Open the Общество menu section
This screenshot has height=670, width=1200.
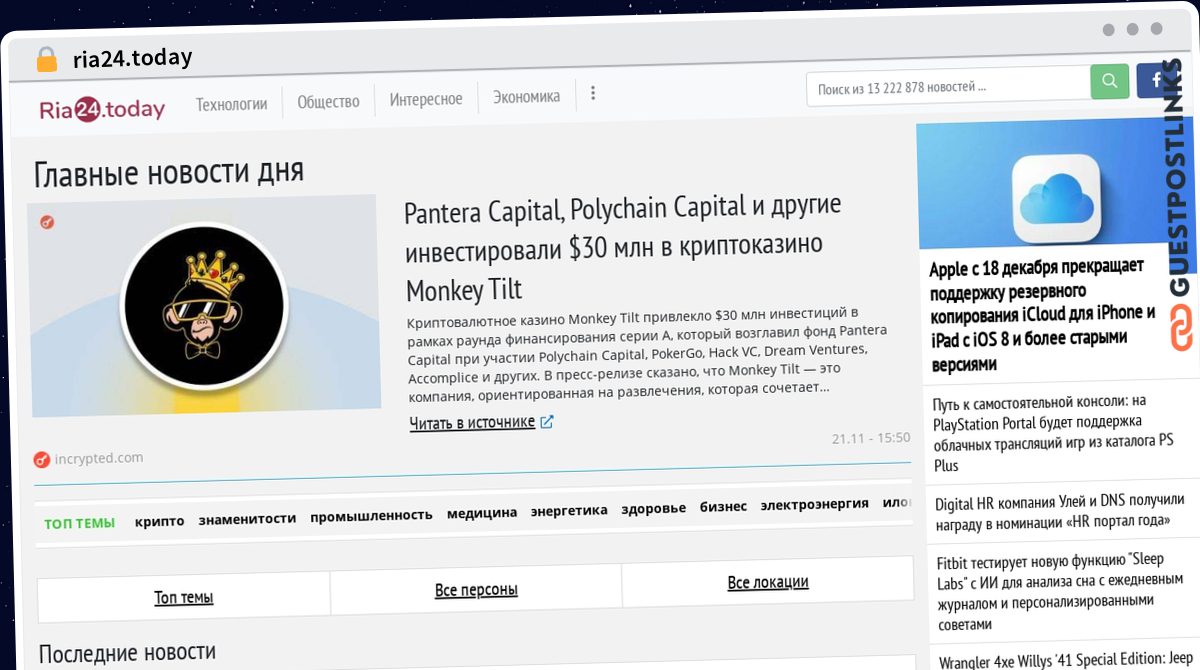click(x=328, y=101)
